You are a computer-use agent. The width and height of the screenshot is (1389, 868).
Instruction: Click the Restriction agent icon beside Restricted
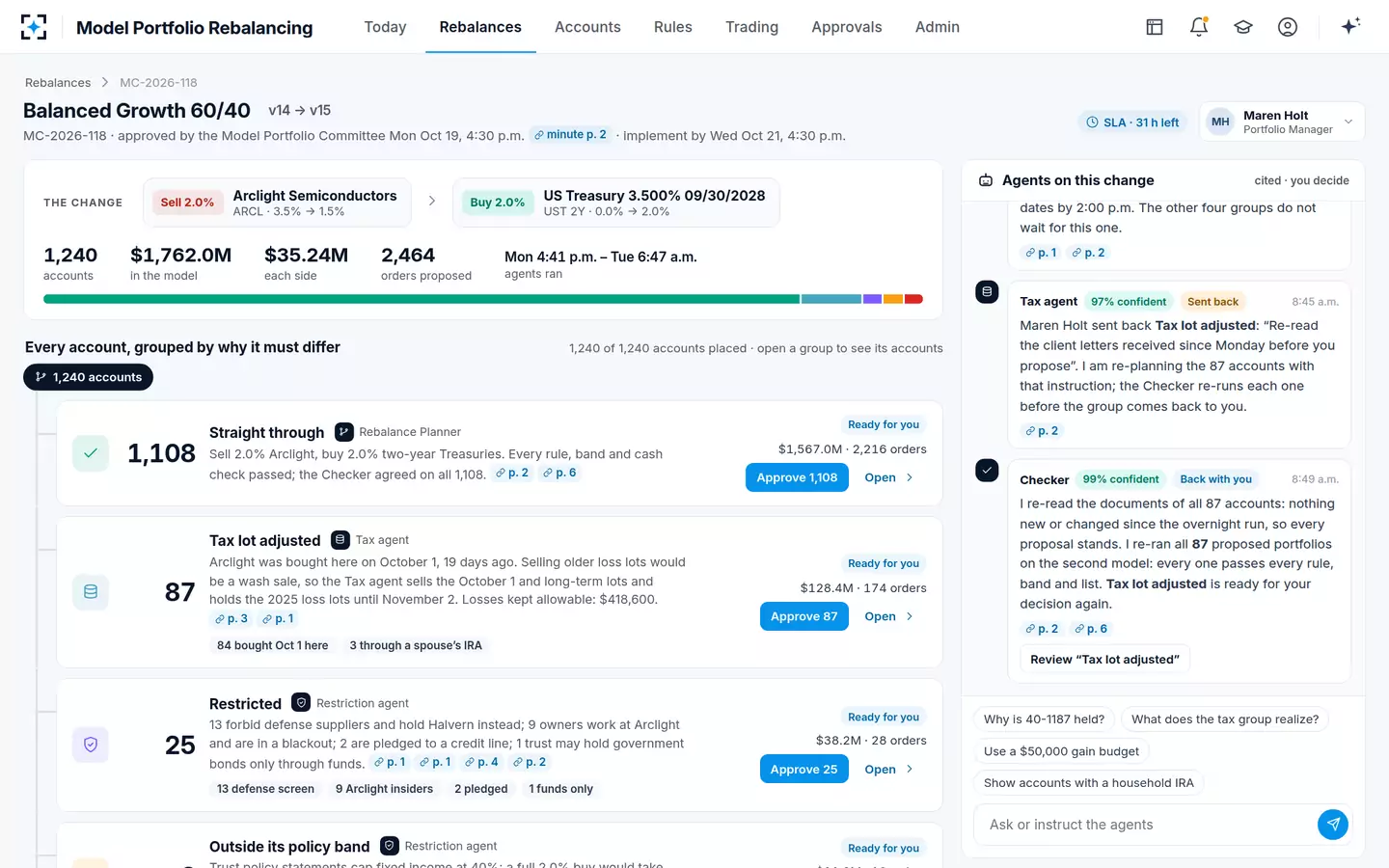[301, 703]
